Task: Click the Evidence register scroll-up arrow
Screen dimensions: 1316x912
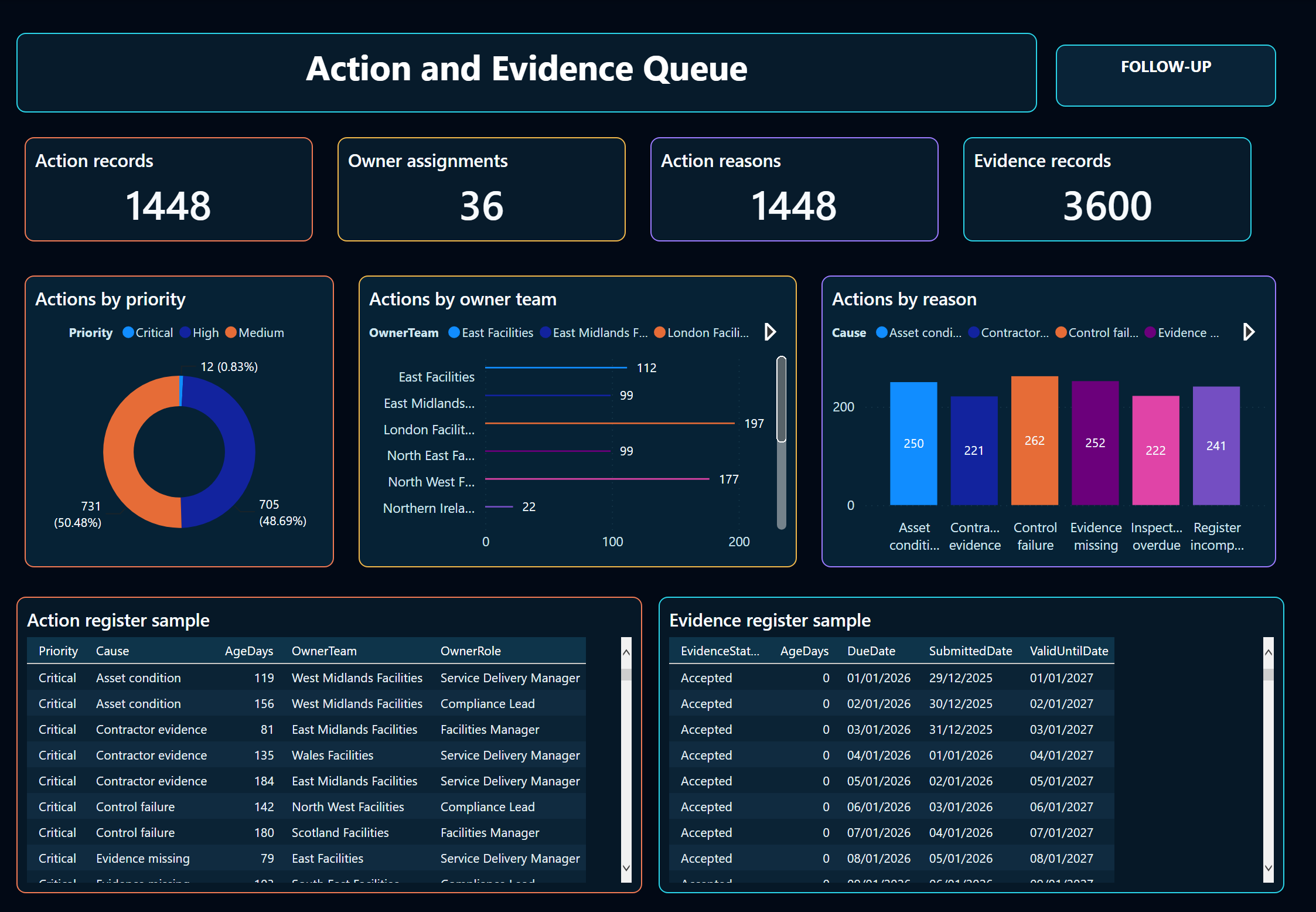Action: pos(1269,652)
